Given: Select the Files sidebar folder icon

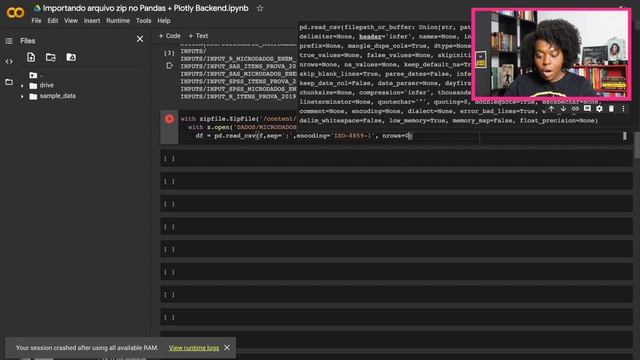Looking at the screenshot, I should tap(9, 82).
